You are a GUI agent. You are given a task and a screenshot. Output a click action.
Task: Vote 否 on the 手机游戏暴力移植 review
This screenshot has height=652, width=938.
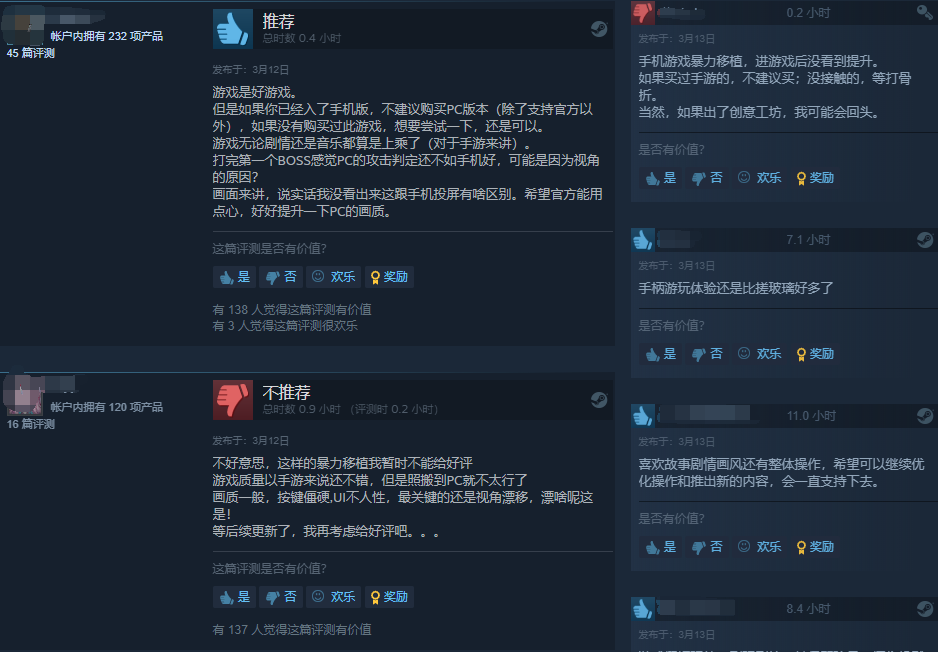click(x=707, y=178)
